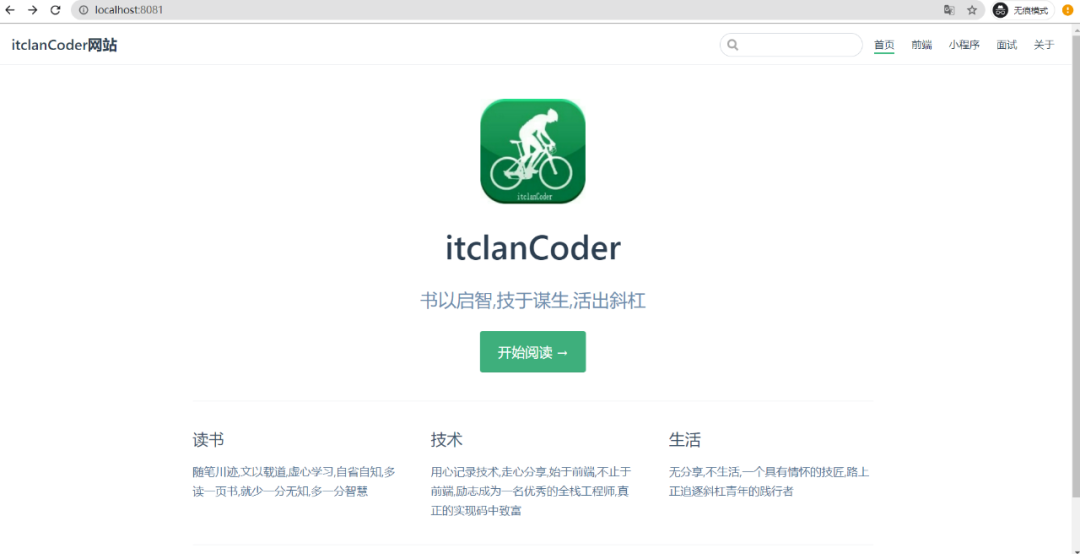
Task: Click the paragraph starting 无分享,不生活
Action: (x=769, y=482)
